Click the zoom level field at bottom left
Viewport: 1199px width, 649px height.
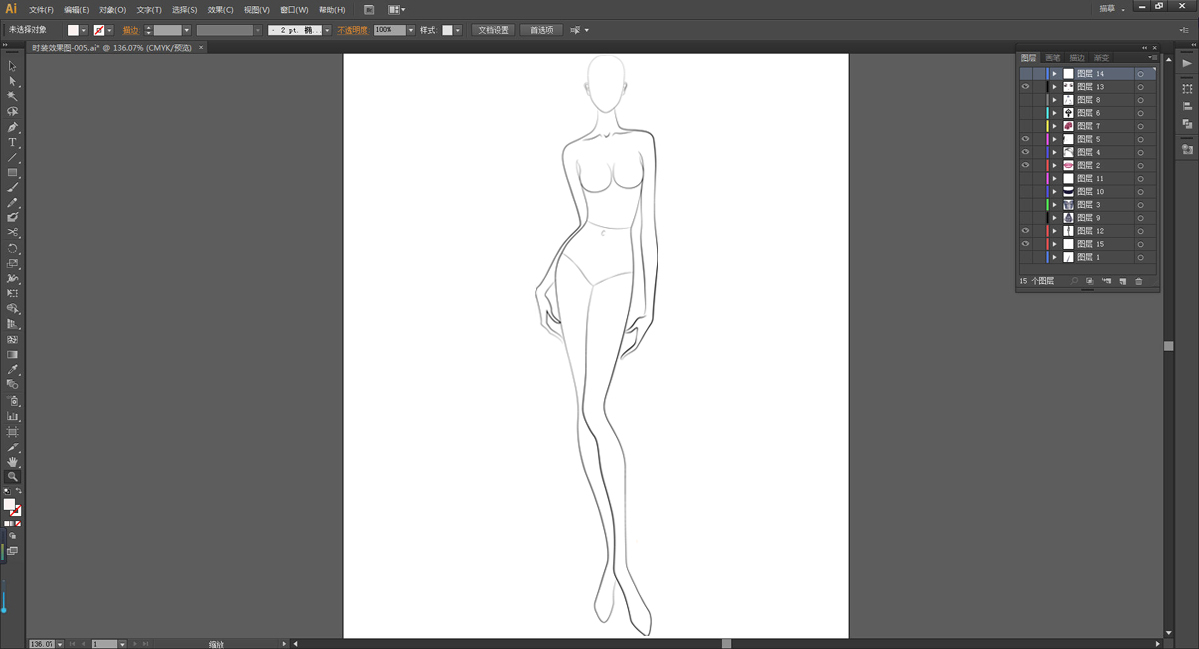click(x=42, y=644)
